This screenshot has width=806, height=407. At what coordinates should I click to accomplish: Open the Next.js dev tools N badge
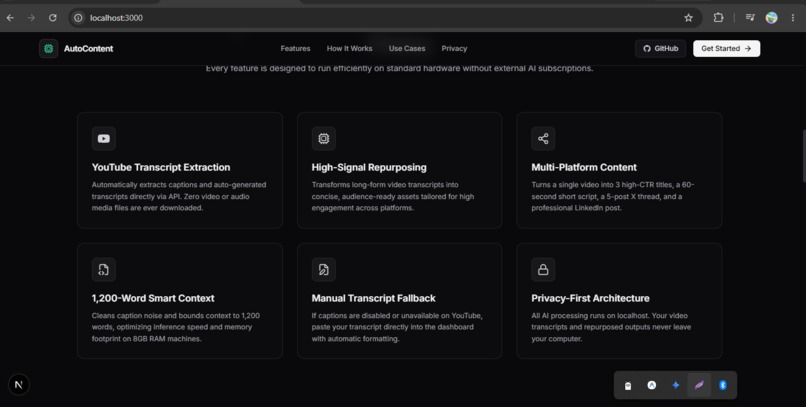(19, 384)
